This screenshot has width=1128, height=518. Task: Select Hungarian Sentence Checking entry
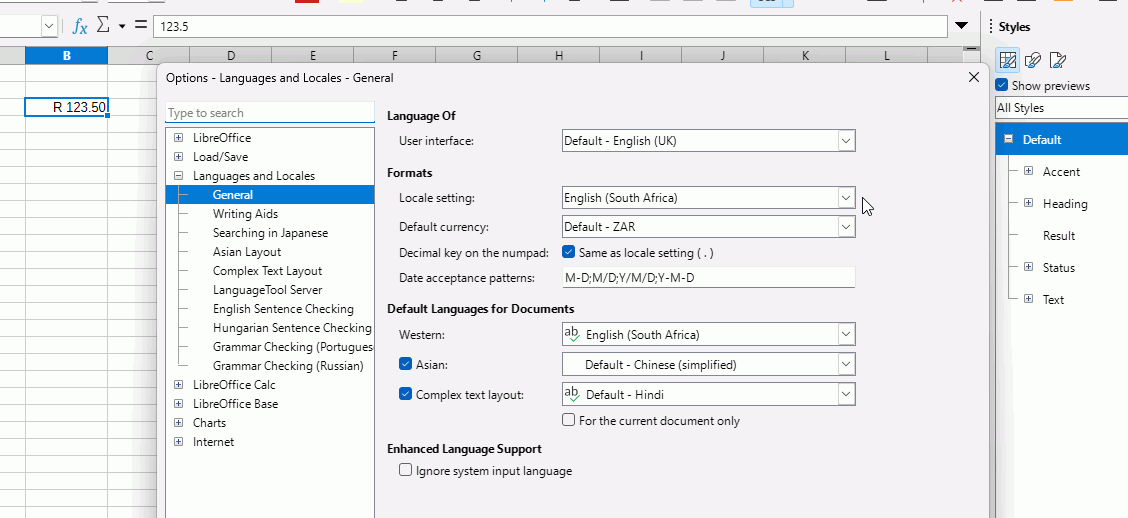coord(292,328)
